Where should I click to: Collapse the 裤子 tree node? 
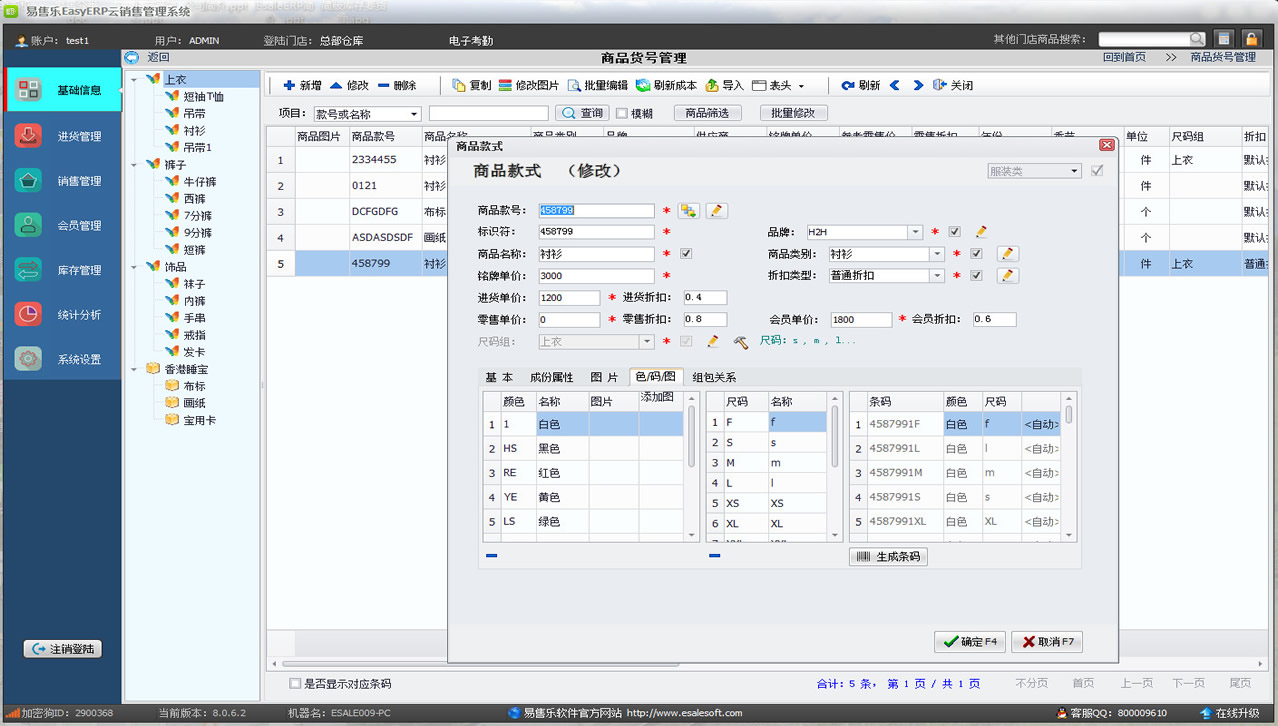(x=135, y=164)
